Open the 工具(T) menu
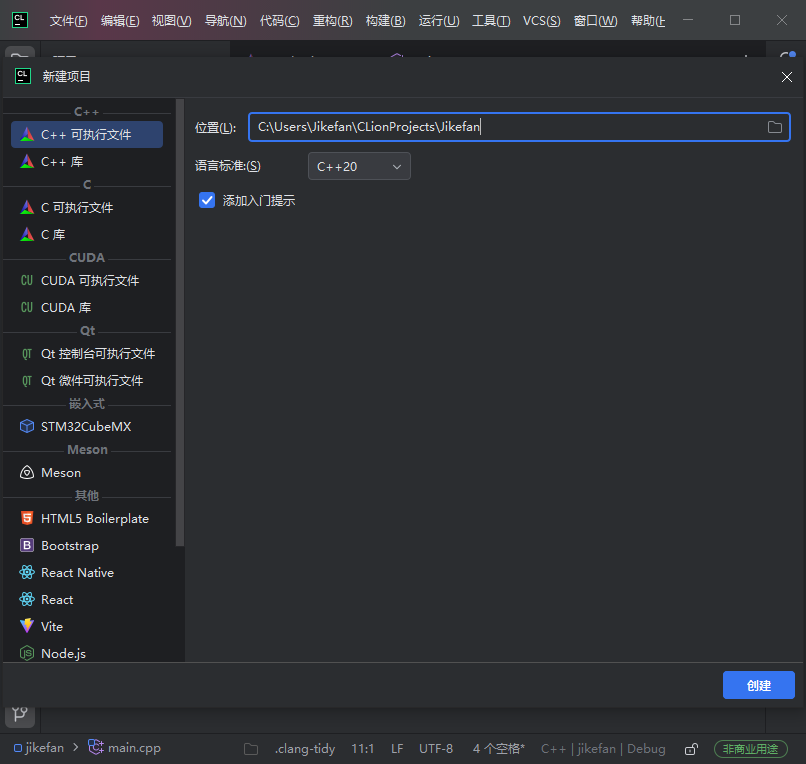The width and height of the screenshot is (806, 764). [491, 21]
